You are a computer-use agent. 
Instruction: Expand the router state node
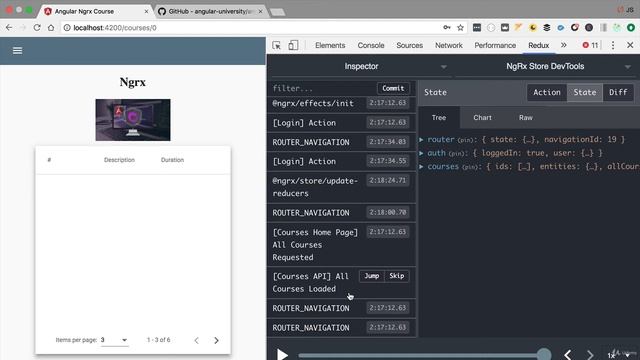422,140
